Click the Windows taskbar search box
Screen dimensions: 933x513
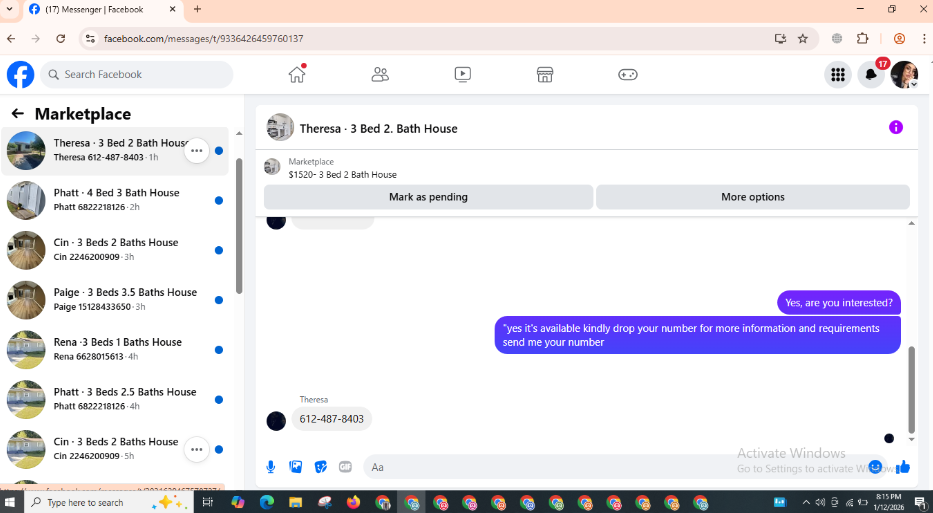pyautogui.click(x=107, y=502)
